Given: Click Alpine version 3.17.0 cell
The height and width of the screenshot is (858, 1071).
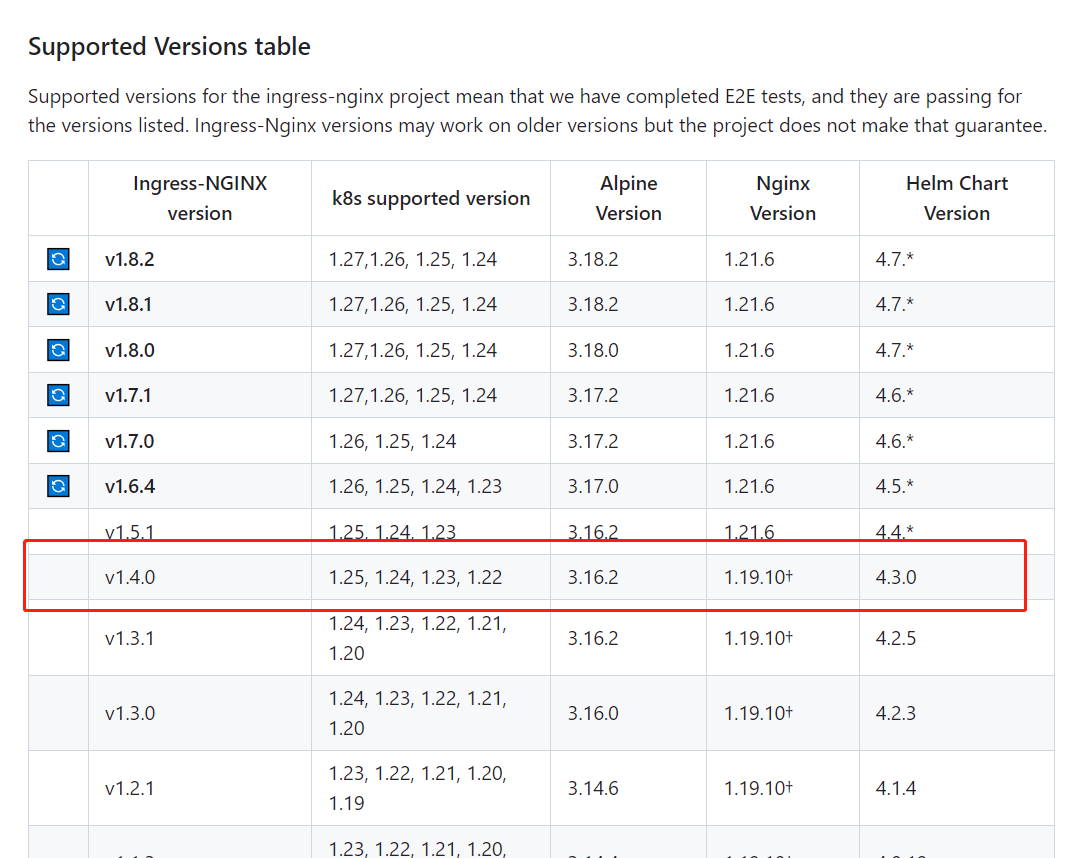Looking at the screenshot, I should pos(628,486).
